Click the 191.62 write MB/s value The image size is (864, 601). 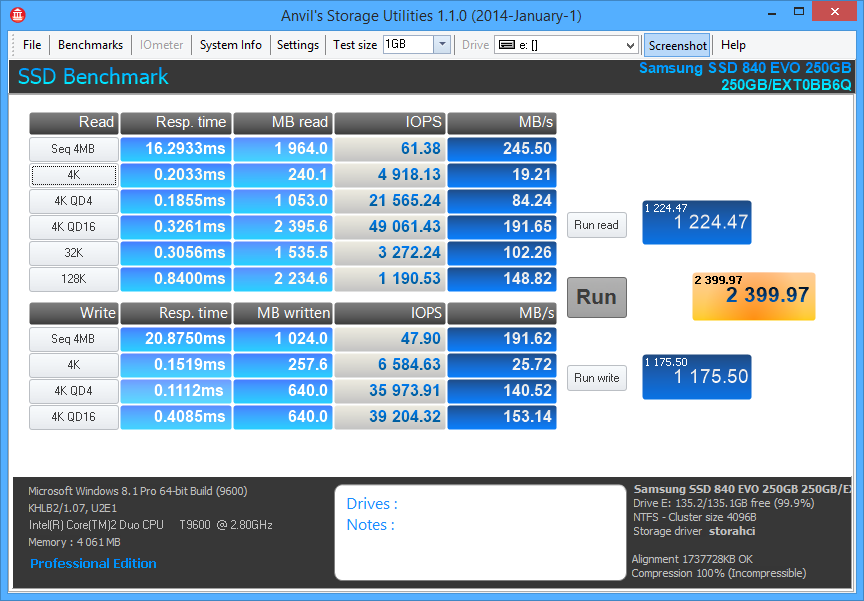502,339
